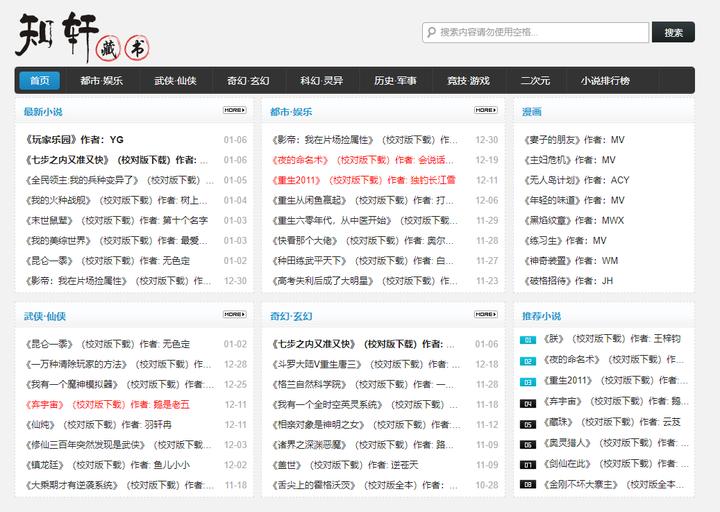Click the 知轩藏书 site logo

pos(83,38)
